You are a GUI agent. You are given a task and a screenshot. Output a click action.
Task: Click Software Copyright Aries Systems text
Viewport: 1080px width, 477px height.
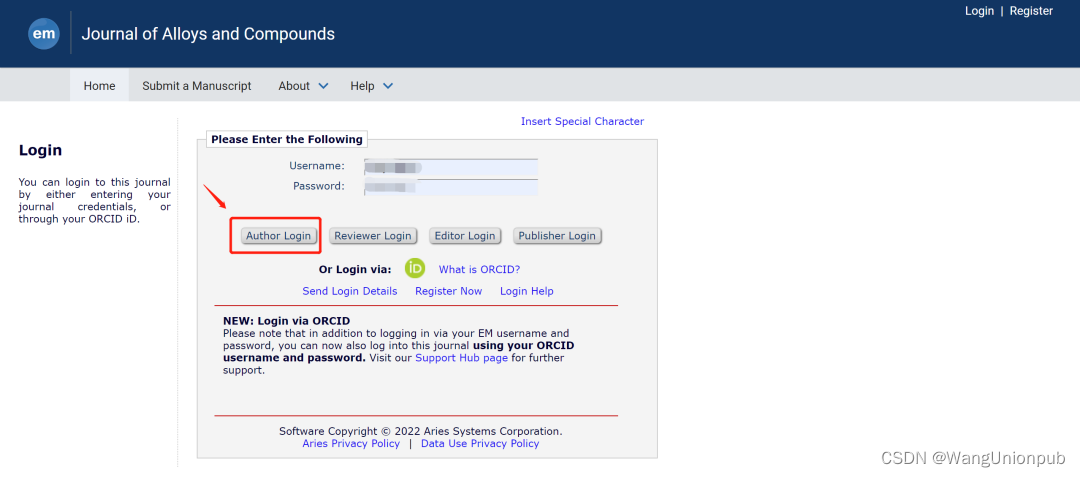420,431
